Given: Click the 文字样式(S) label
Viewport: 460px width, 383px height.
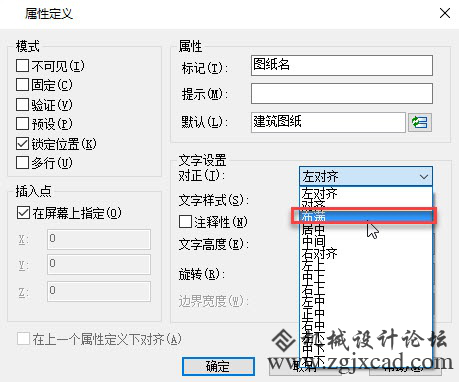Looking at the screenshot, I should pyautogui.click(x=214, y=200).
